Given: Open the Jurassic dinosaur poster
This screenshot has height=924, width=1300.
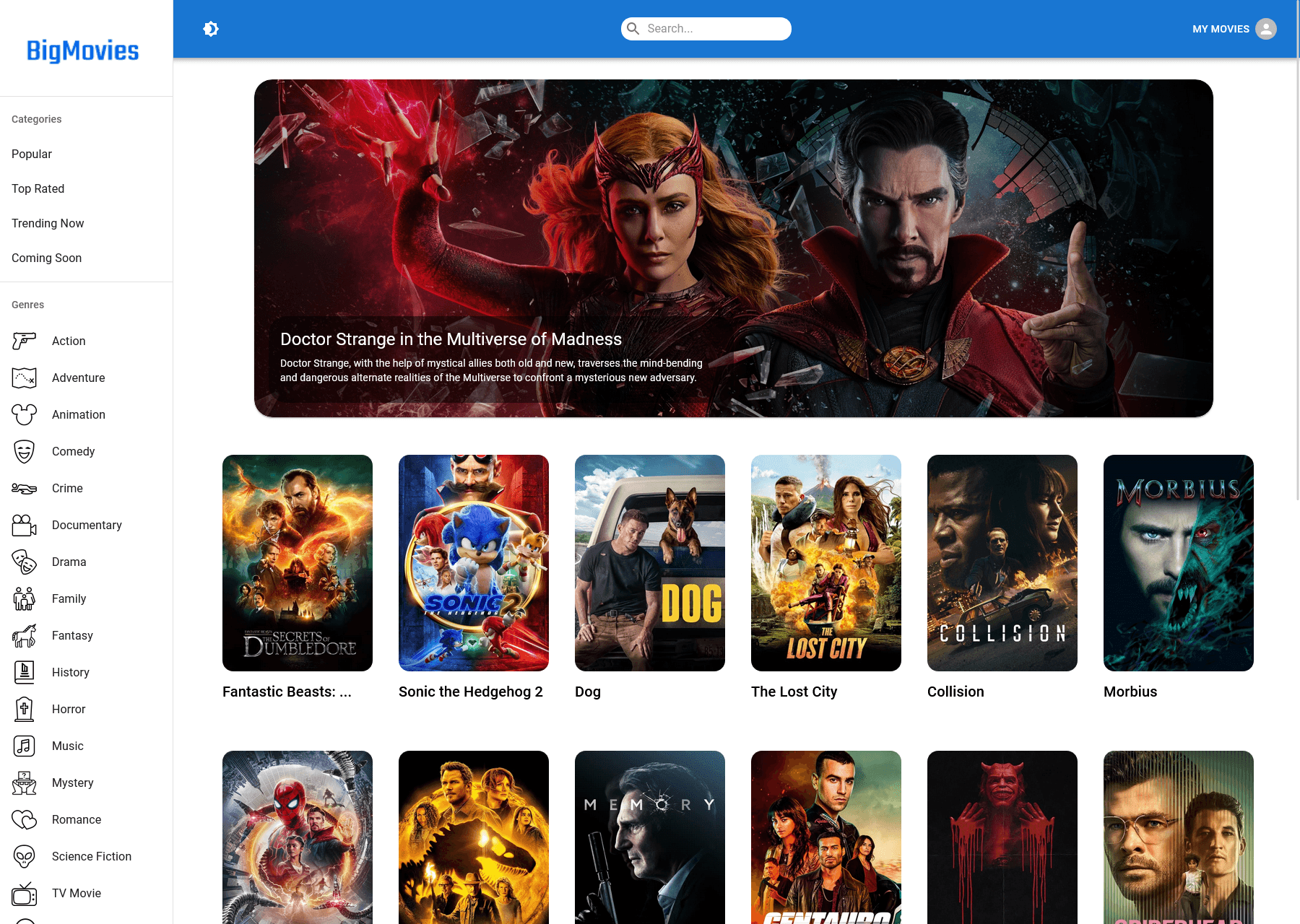Looking at the screenshot, I should click(474, 837).
